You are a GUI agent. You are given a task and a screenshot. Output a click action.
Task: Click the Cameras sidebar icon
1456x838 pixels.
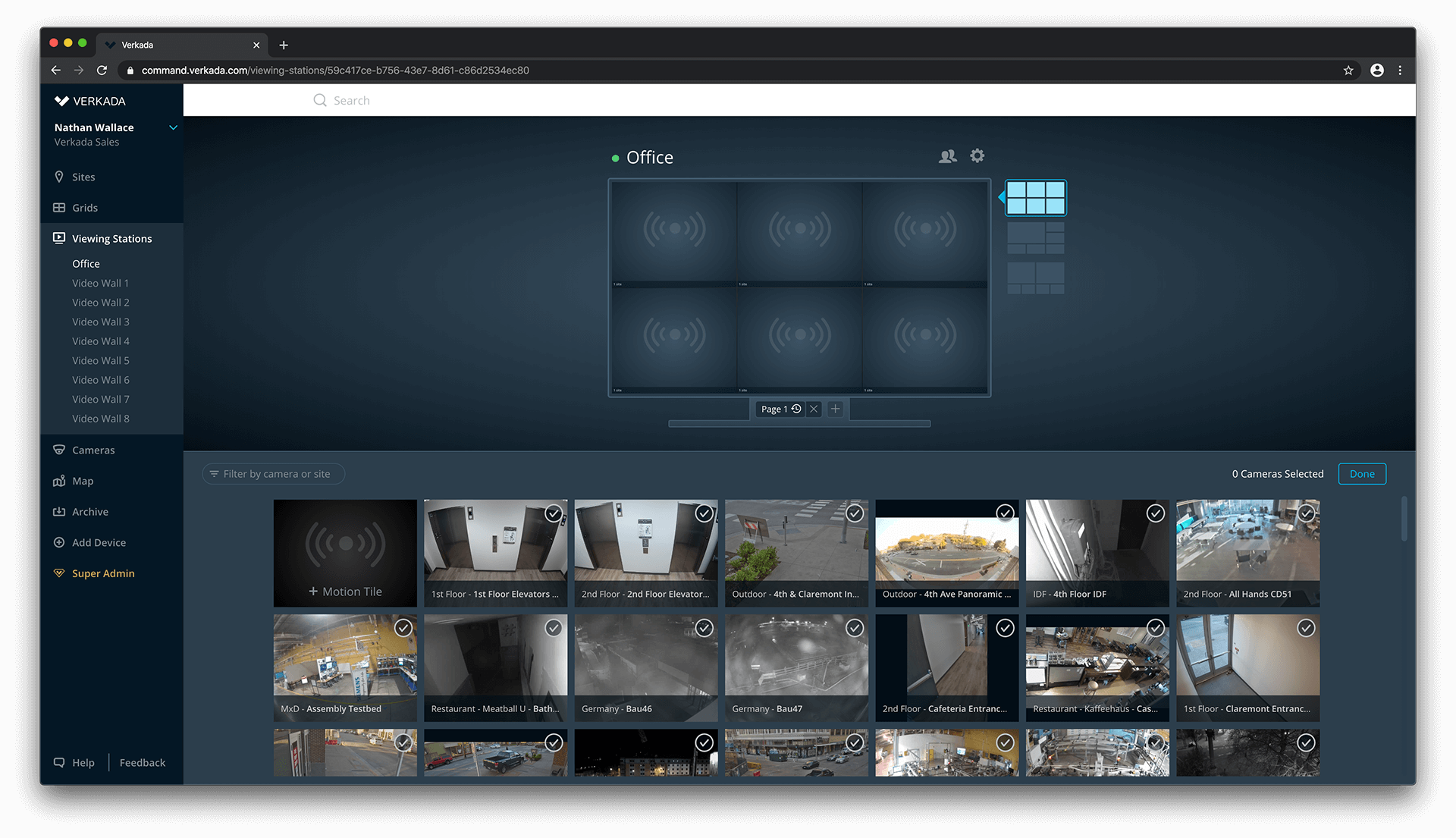click(x=57, y=449)
